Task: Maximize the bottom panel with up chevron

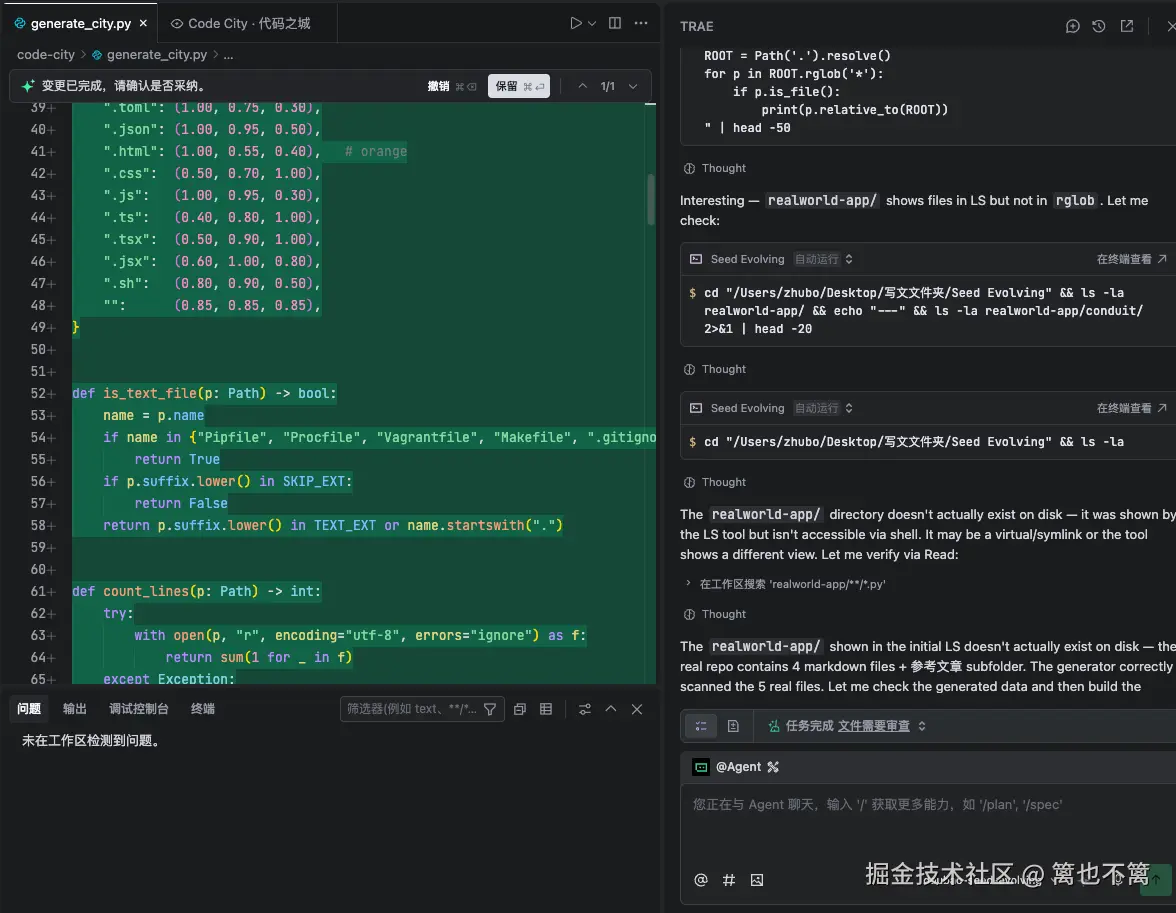Action: tap(611, 709)
